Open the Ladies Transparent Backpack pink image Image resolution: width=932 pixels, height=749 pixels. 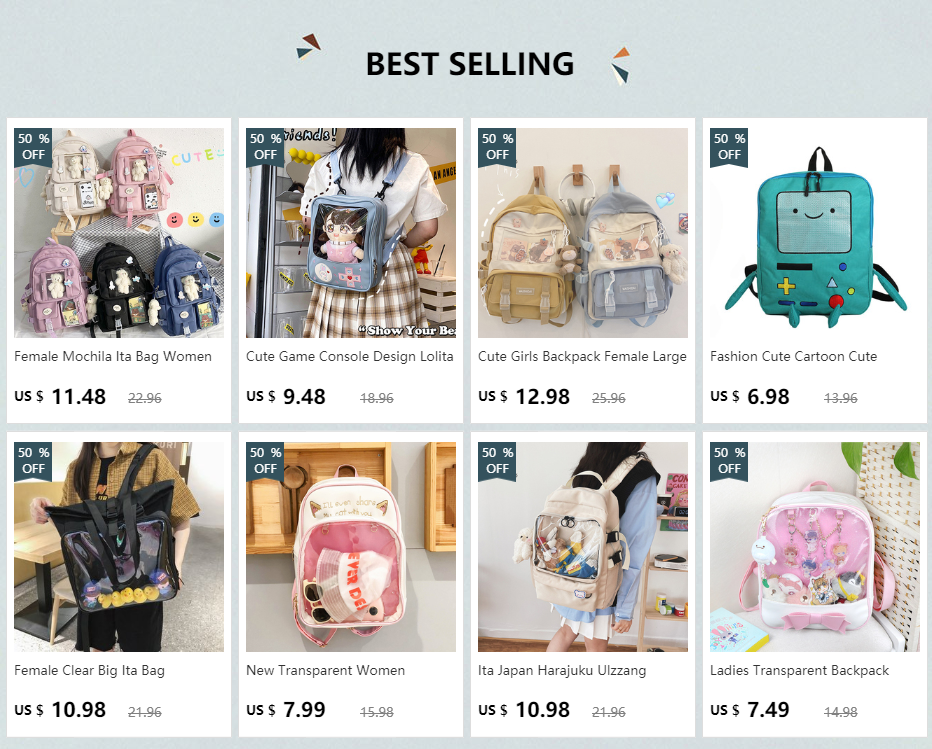814,546
